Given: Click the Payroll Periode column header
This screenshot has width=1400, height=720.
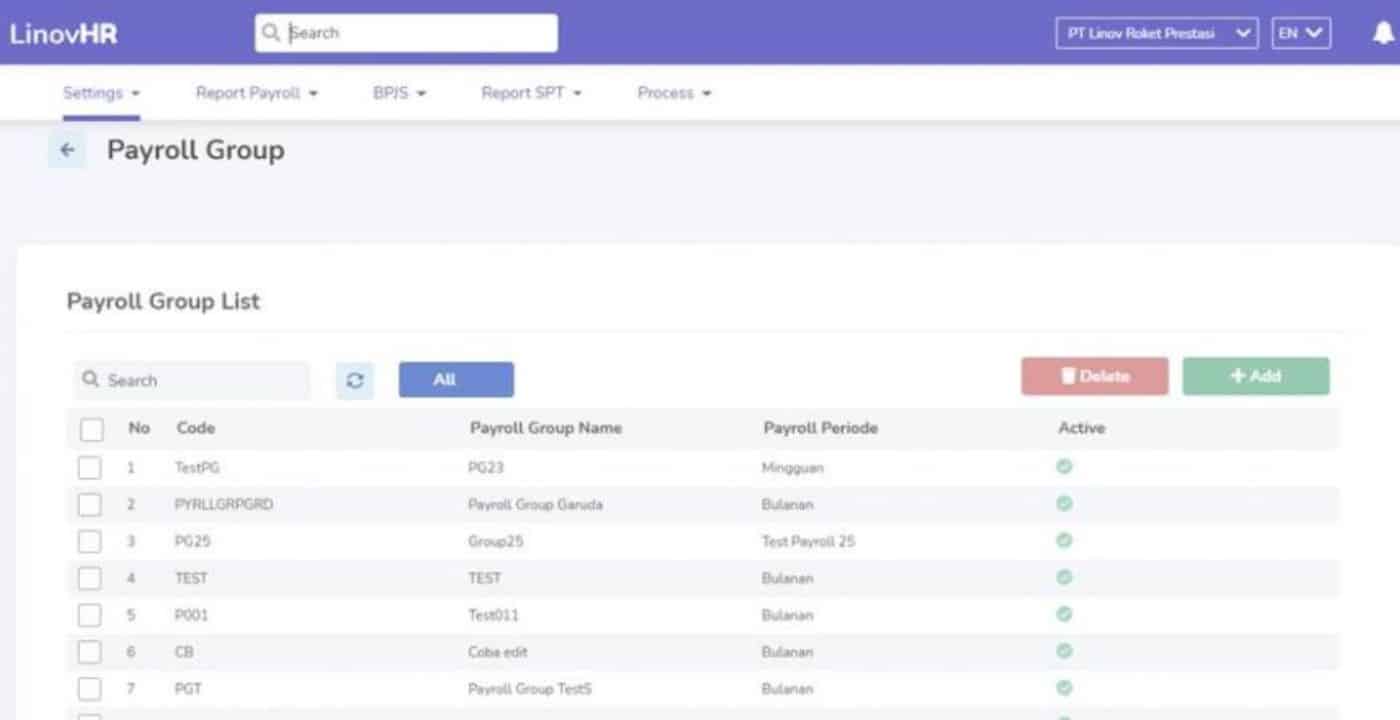Looking at the screenshot, I should click(820, 428).
